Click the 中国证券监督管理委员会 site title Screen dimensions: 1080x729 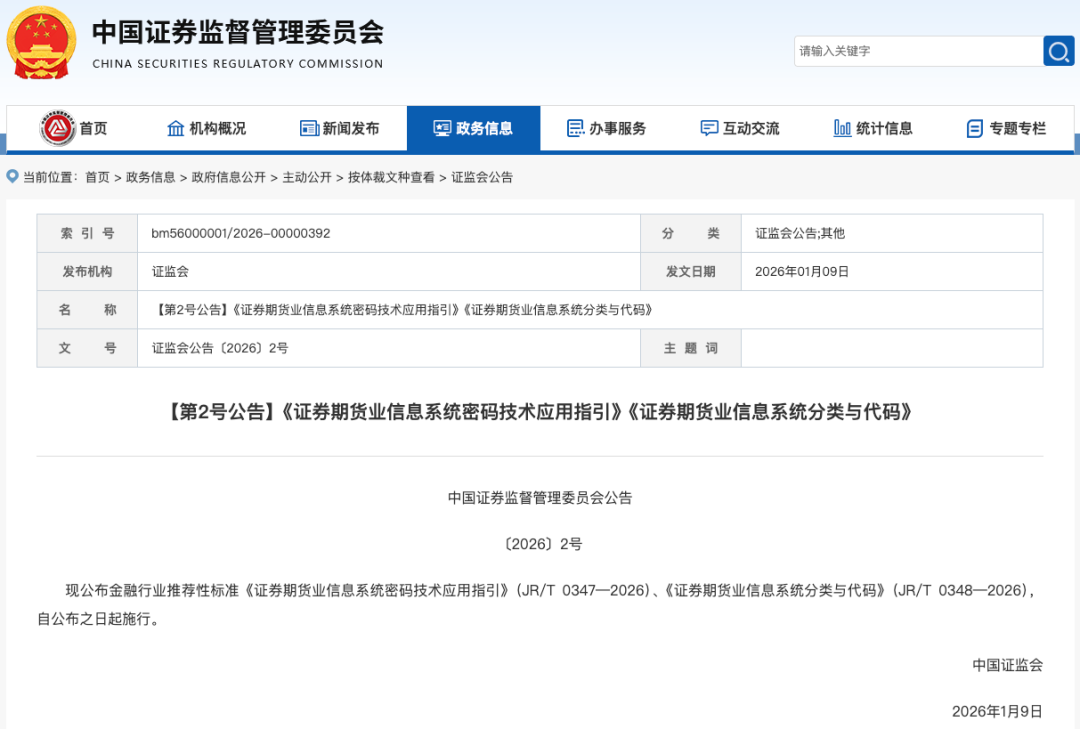[x=238, y=33]
